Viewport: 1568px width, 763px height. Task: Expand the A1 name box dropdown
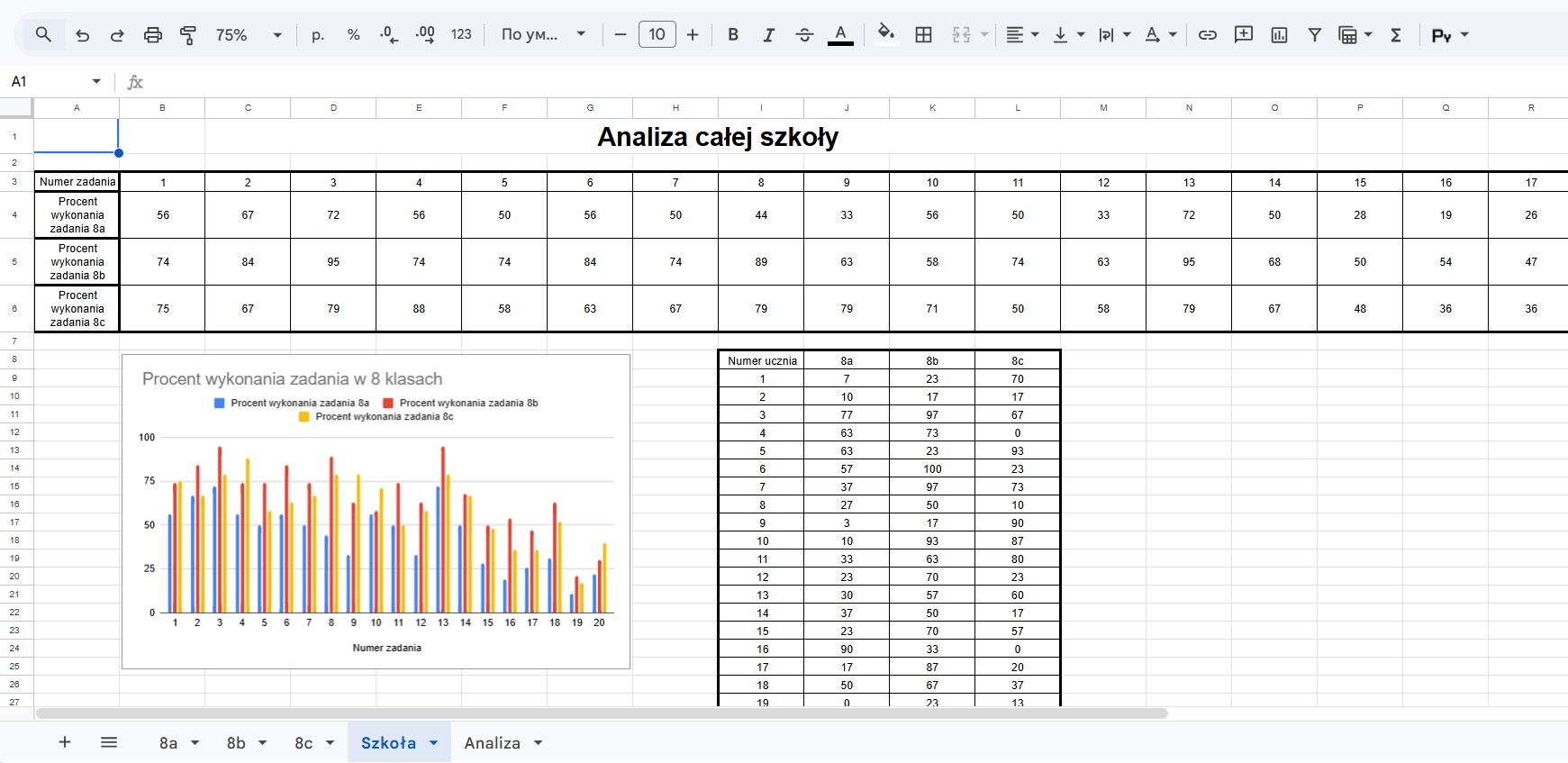pos(96,81)
